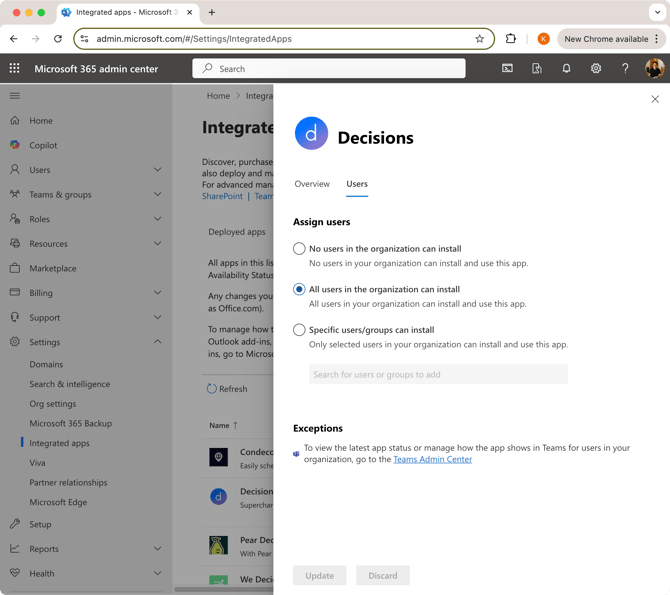Open Integrated apps in sidebar

tap(59, 443)
